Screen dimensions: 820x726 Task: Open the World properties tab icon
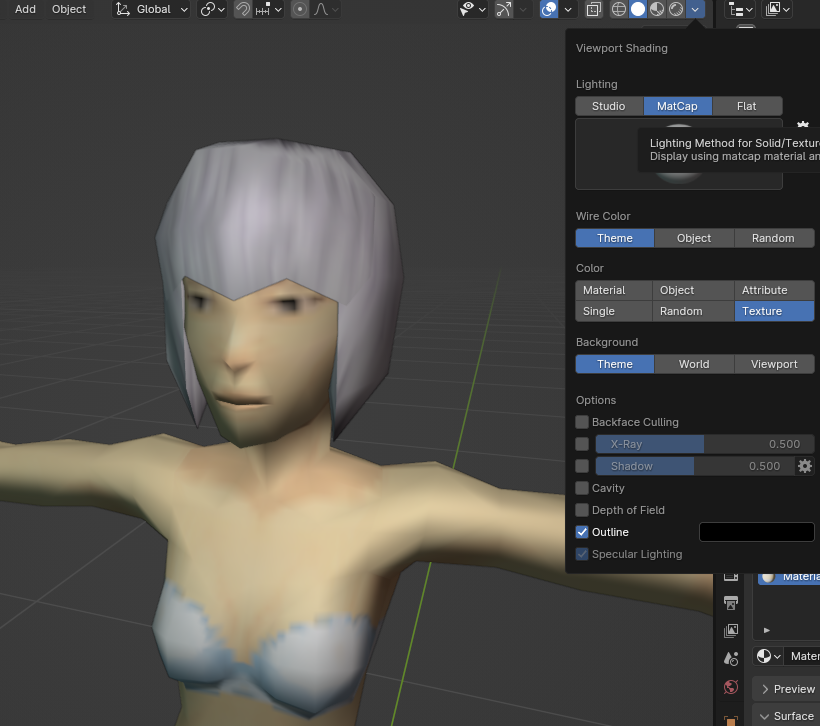click(x=731, y=687)
